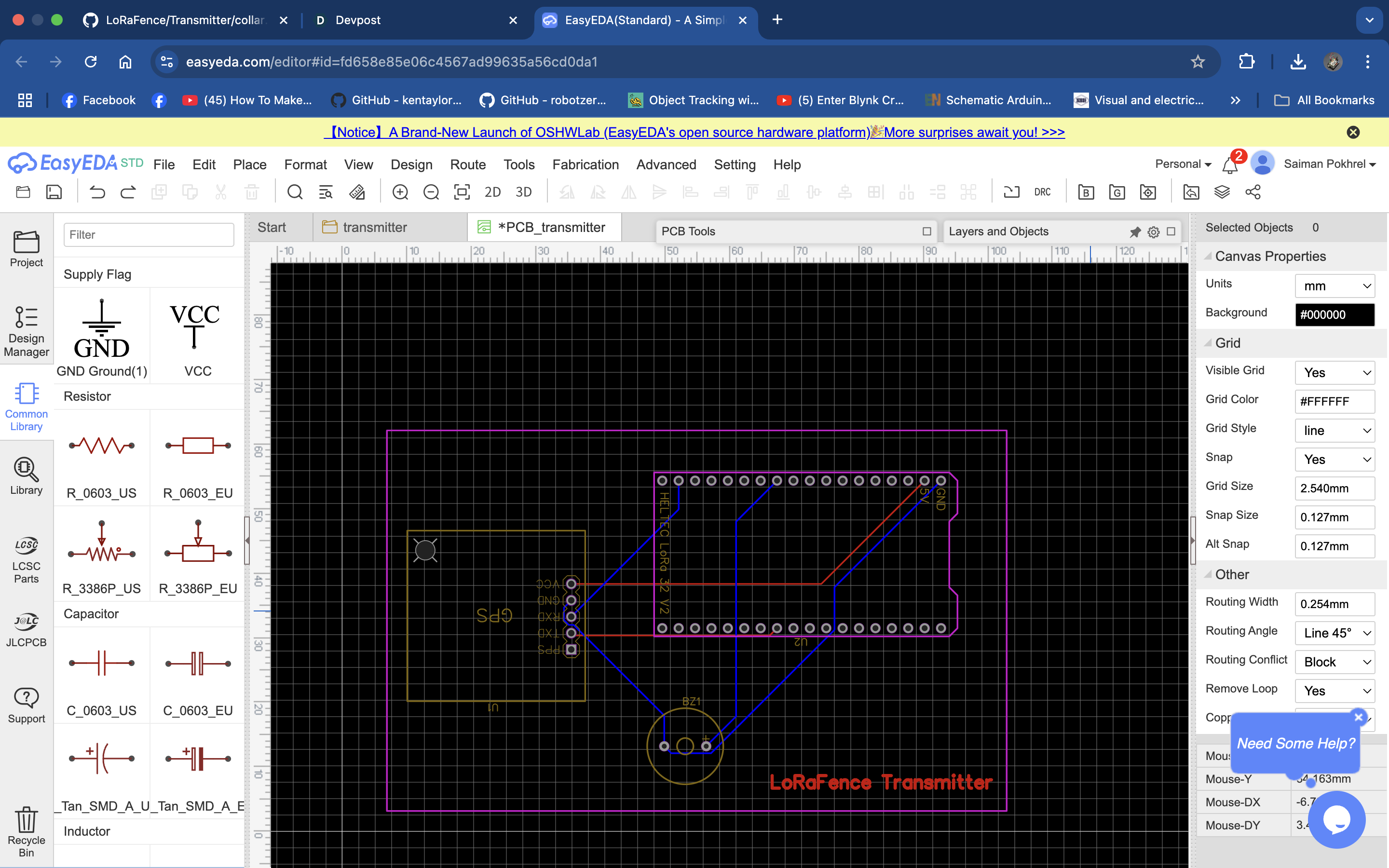Click the Background color field
The height and width of the screenshot is (868, 1389).
coord(1335,314)
